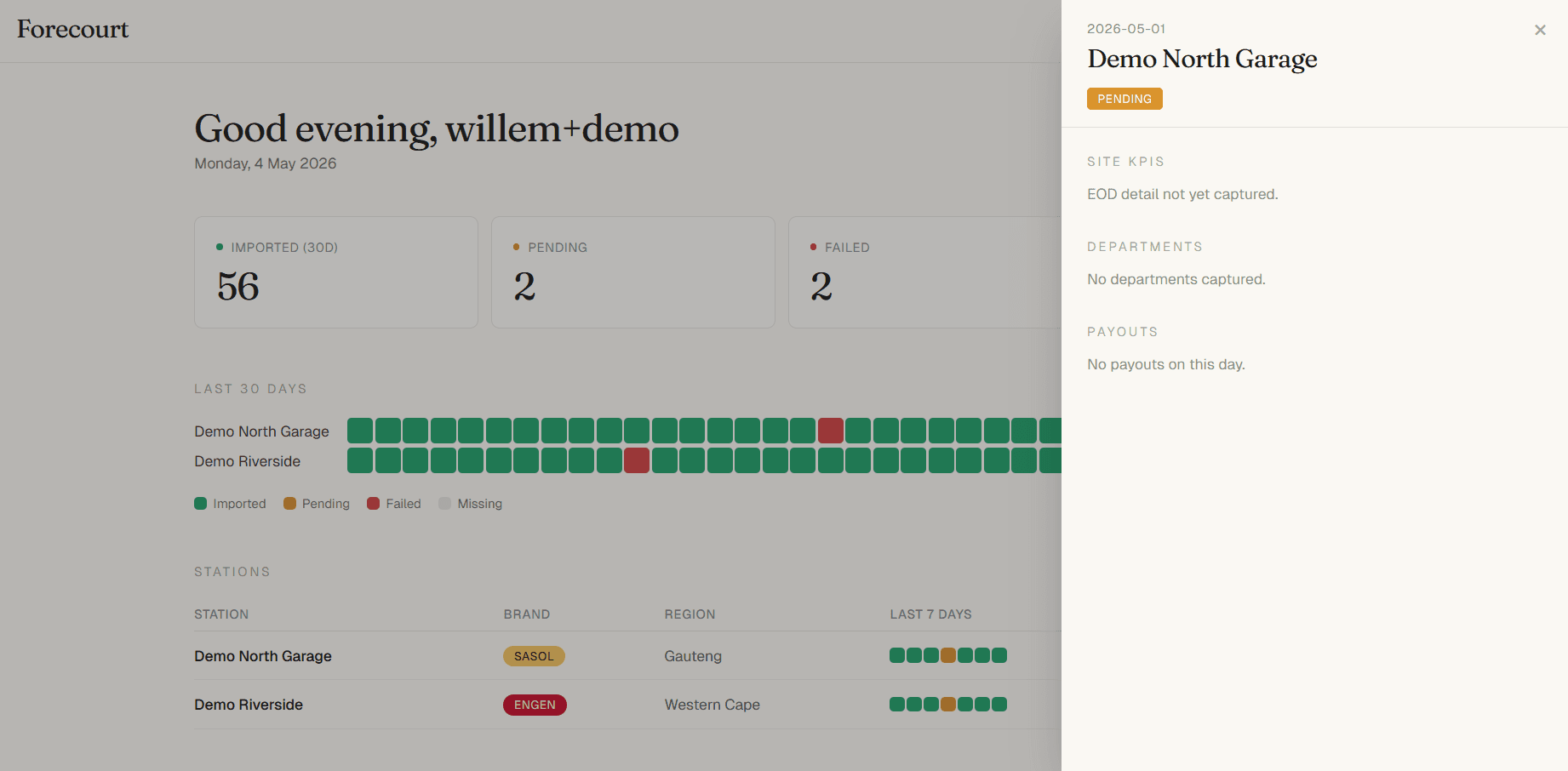Click the PAYOUTS section heading
The image size is (1568, 771).
[x=1123, y=332]
